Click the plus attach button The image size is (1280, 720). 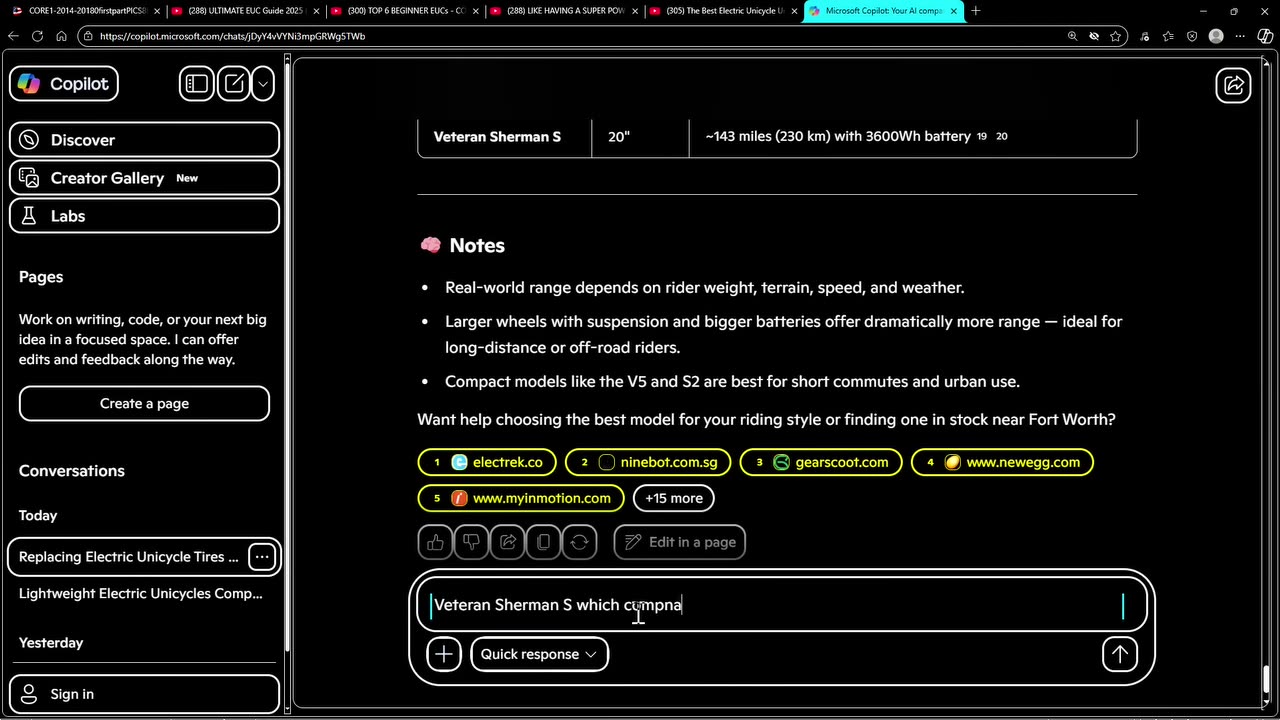coord(444,654)
